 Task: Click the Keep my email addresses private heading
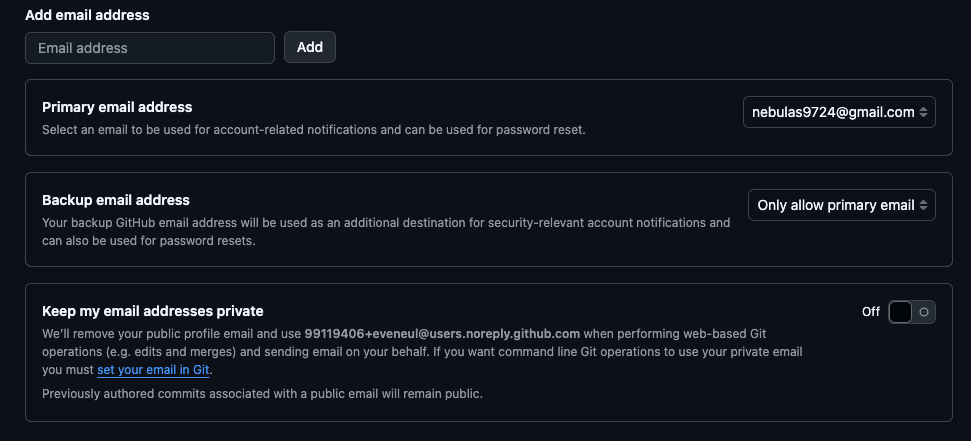[153, 311]
